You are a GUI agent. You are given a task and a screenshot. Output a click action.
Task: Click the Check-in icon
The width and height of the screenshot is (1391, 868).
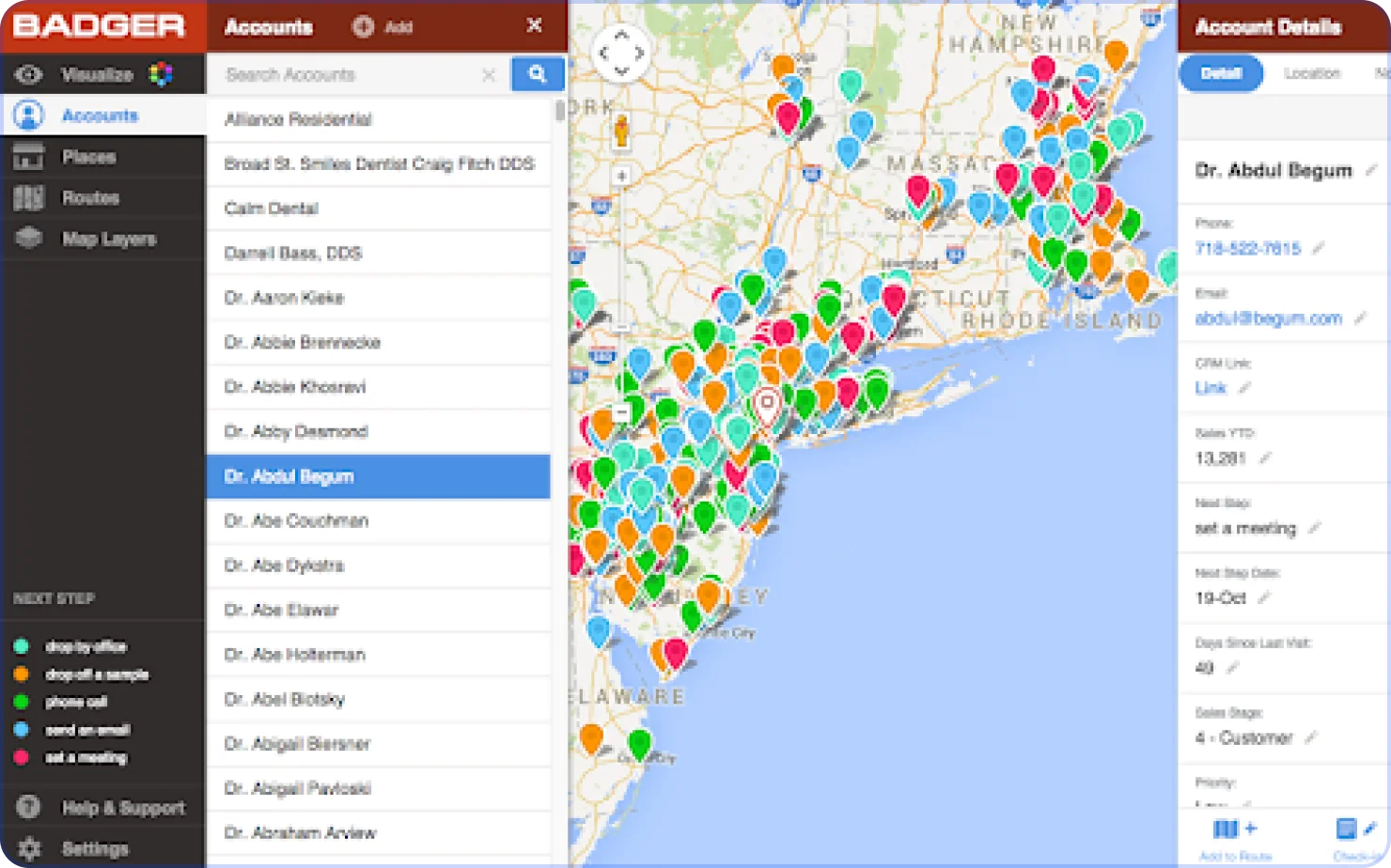tap(1355, 829)
